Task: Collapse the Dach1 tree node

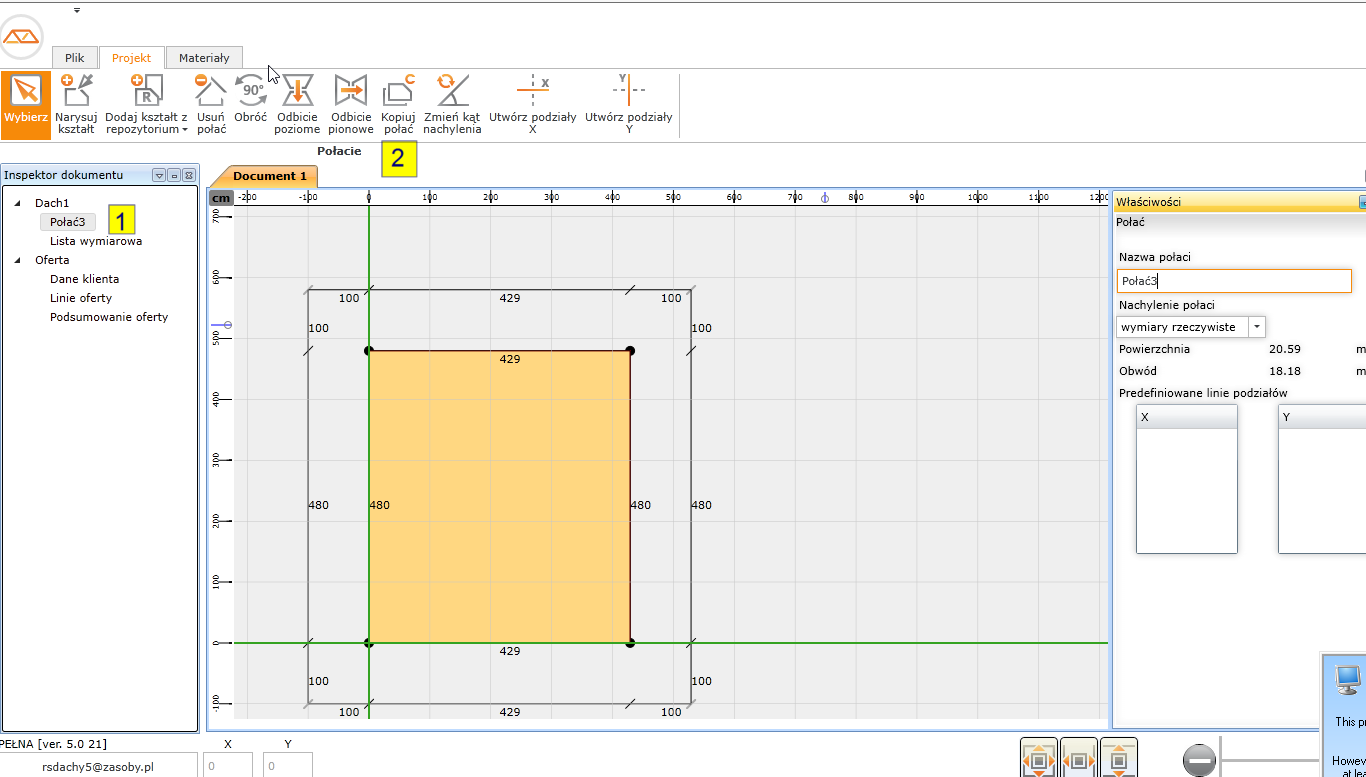Action: point(17,204)
